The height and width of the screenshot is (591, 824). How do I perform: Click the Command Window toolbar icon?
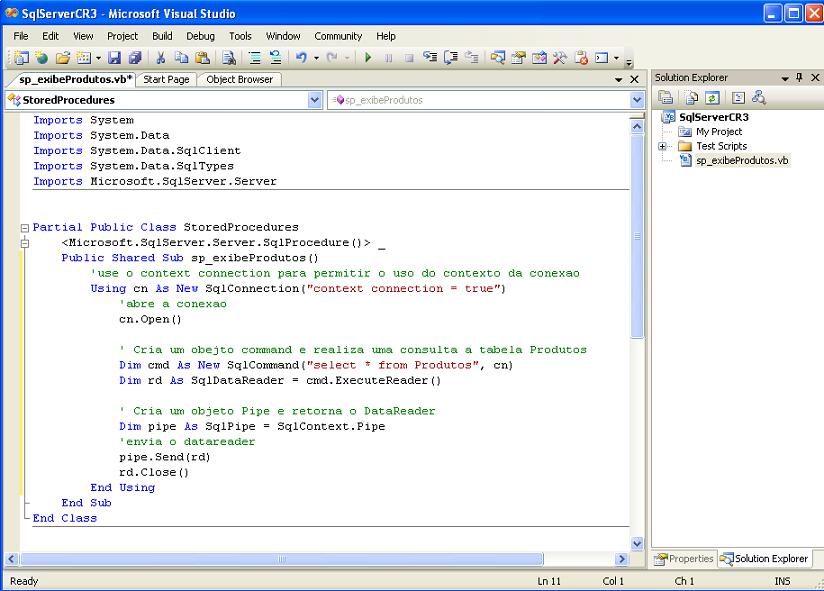(x=602, y=57)
